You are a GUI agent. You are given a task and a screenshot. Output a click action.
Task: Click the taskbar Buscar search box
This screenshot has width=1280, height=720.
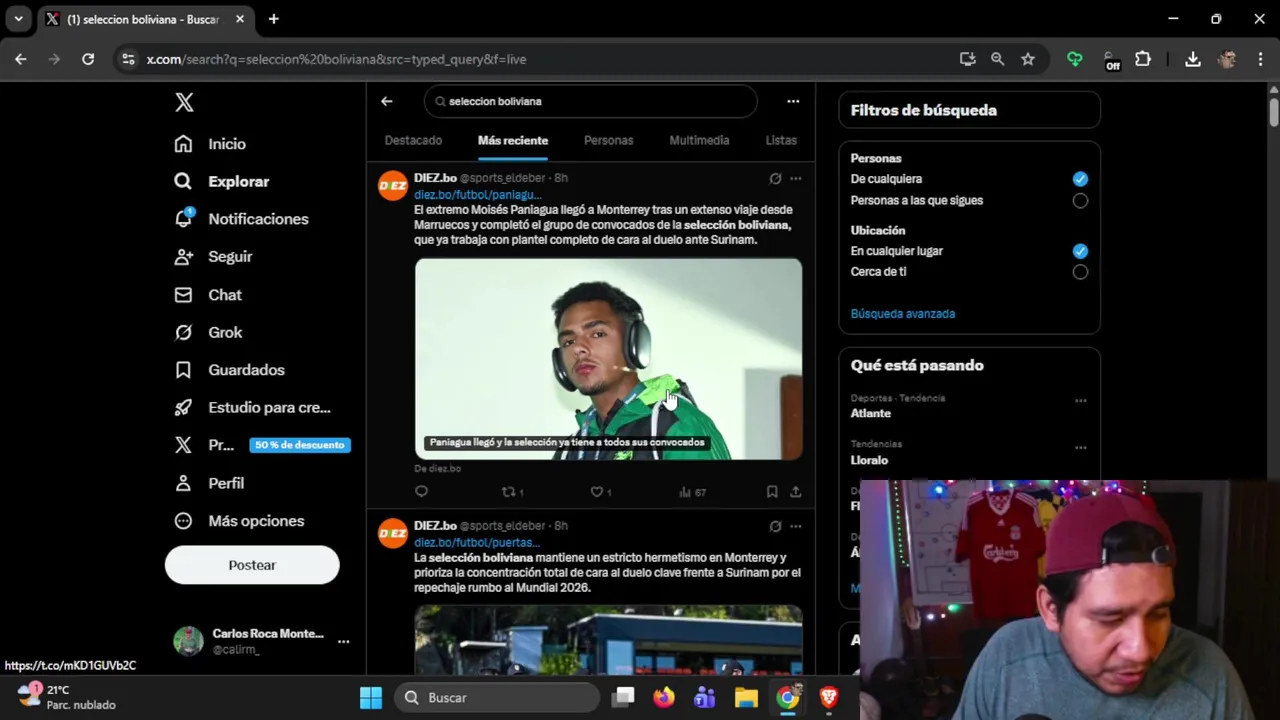click(x=497, y=698)
